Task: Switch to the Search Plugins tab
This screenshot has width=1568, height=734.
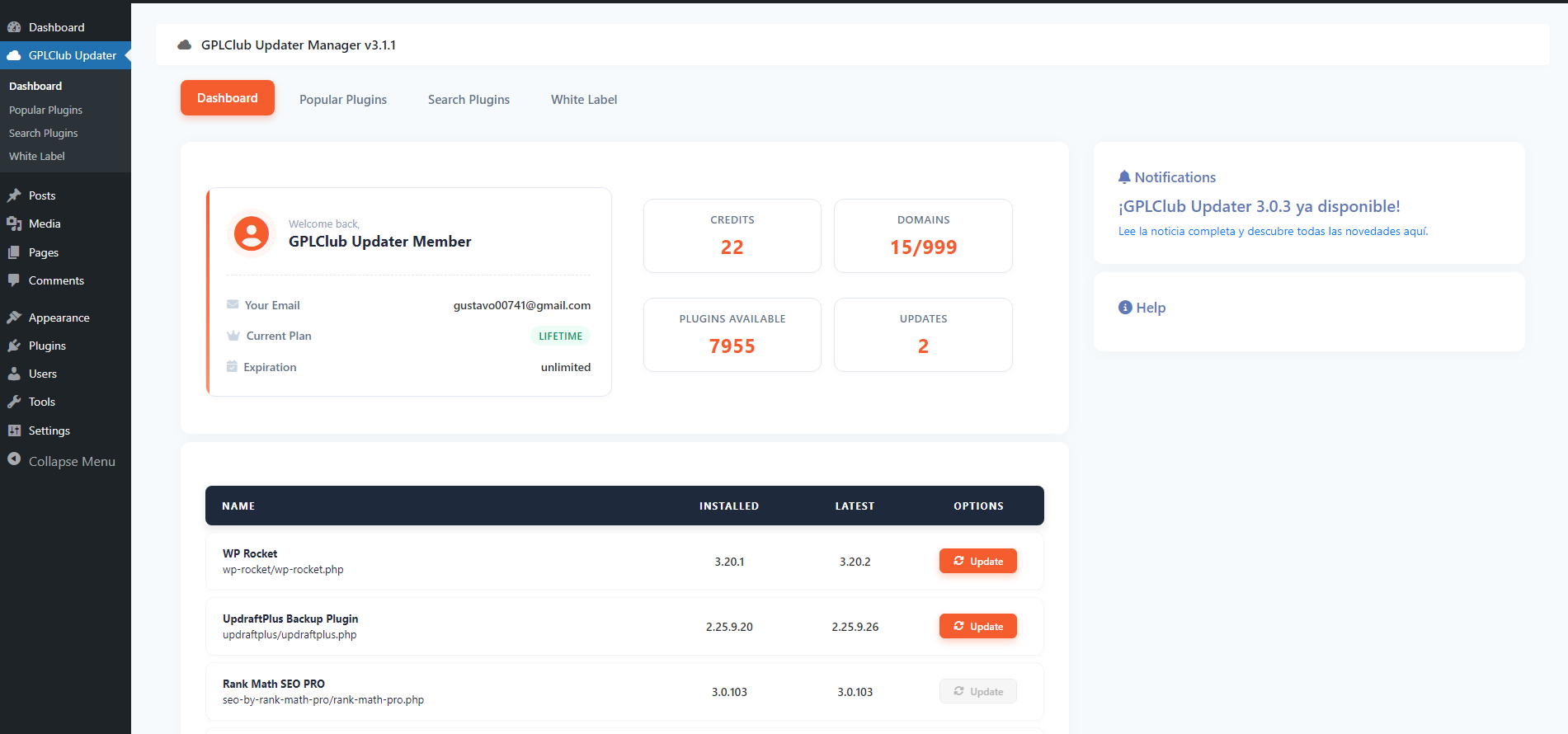Action: [469, 99]
